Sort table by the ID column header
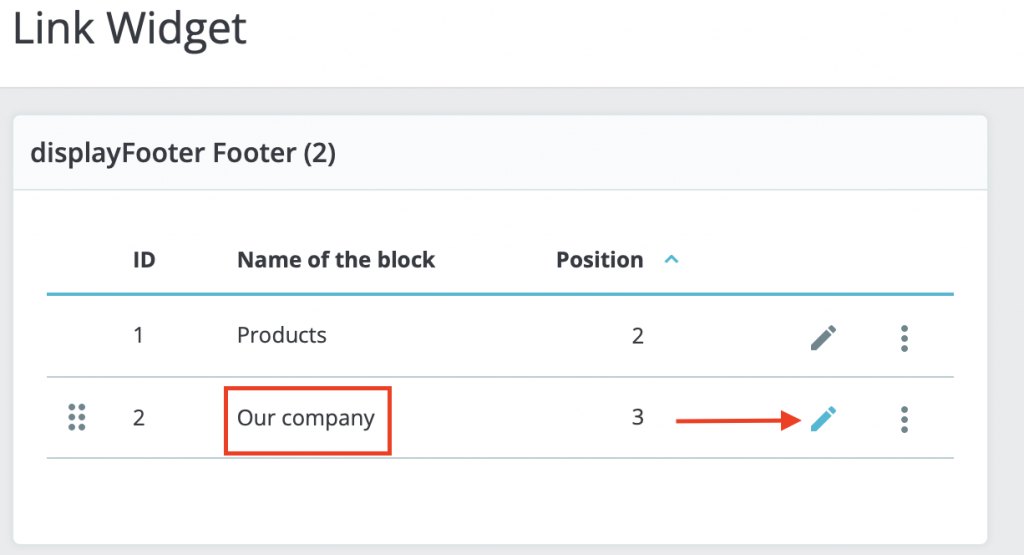1024x555 pixels. pyautogui.click(x=144, y=260)
